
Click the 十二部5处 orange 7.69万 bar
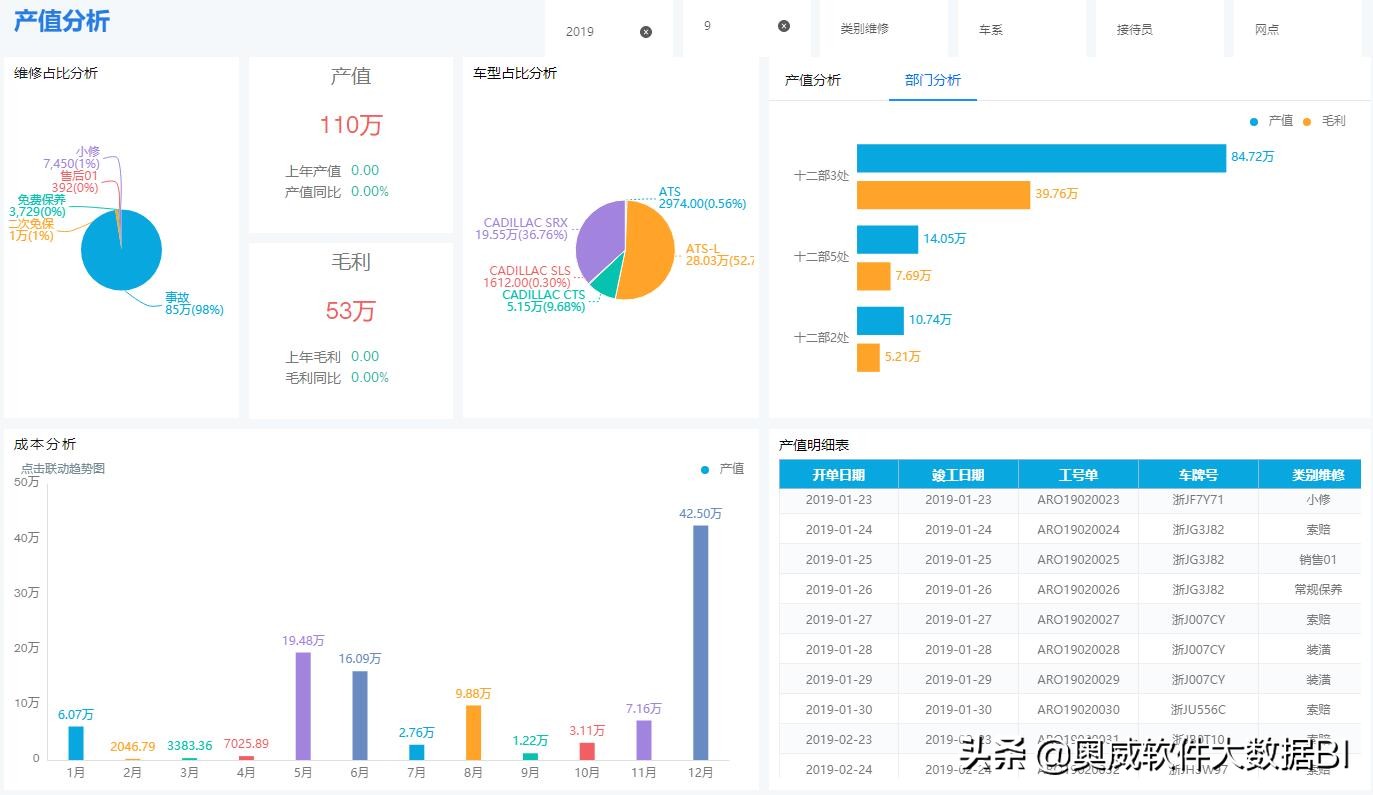pos(873,276)
